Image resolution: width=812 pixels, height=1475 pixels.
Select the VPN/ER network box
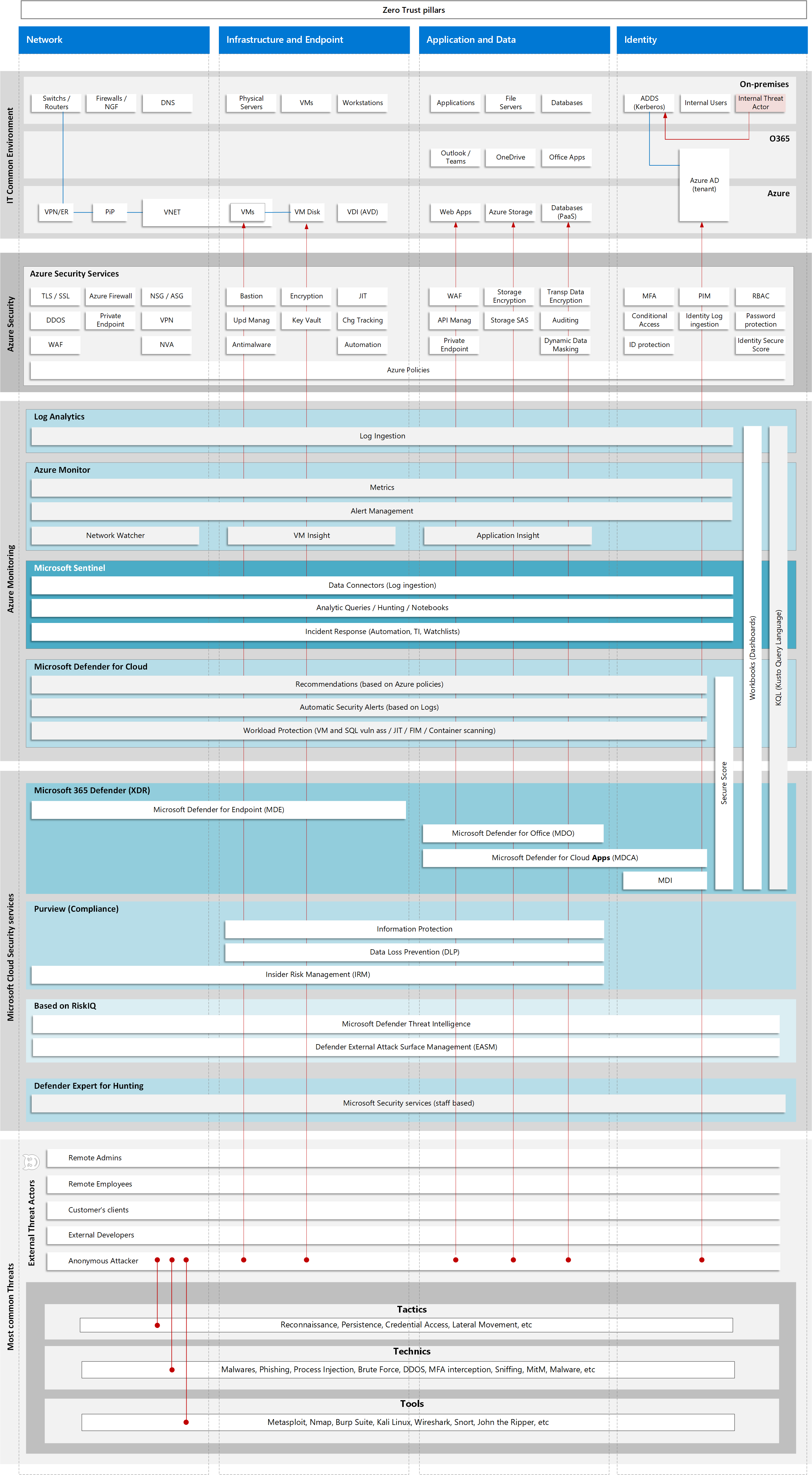click(x=57, y=212)
